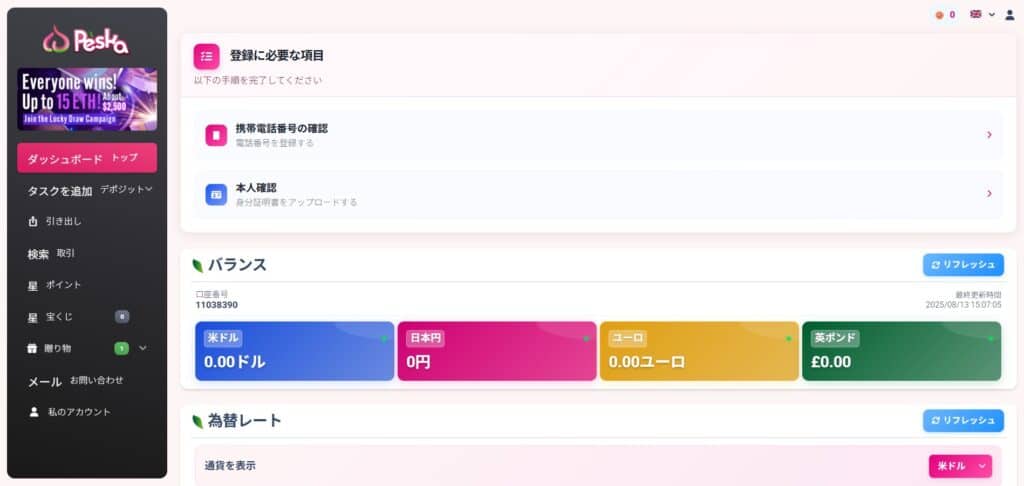
Task: Click the checklist icon beside 登録に必要な項目
Action: tap(206, 56)
